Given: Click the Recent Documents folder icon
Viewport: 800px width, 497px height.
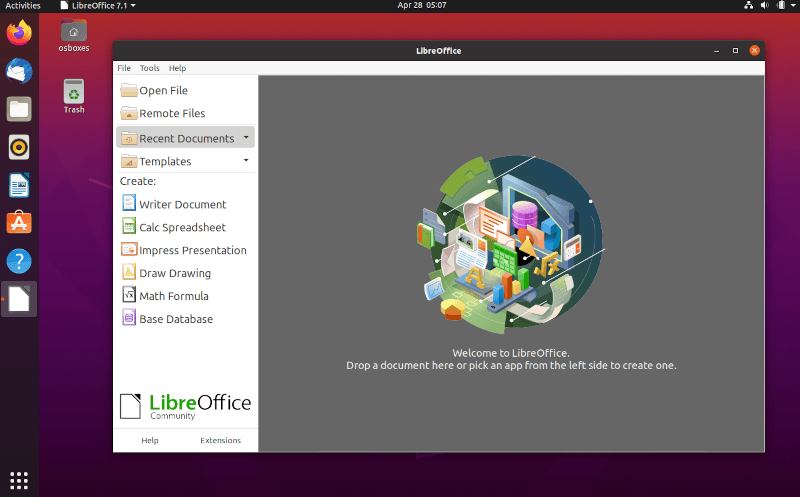Looking at the screenshot, I should 129,138.
